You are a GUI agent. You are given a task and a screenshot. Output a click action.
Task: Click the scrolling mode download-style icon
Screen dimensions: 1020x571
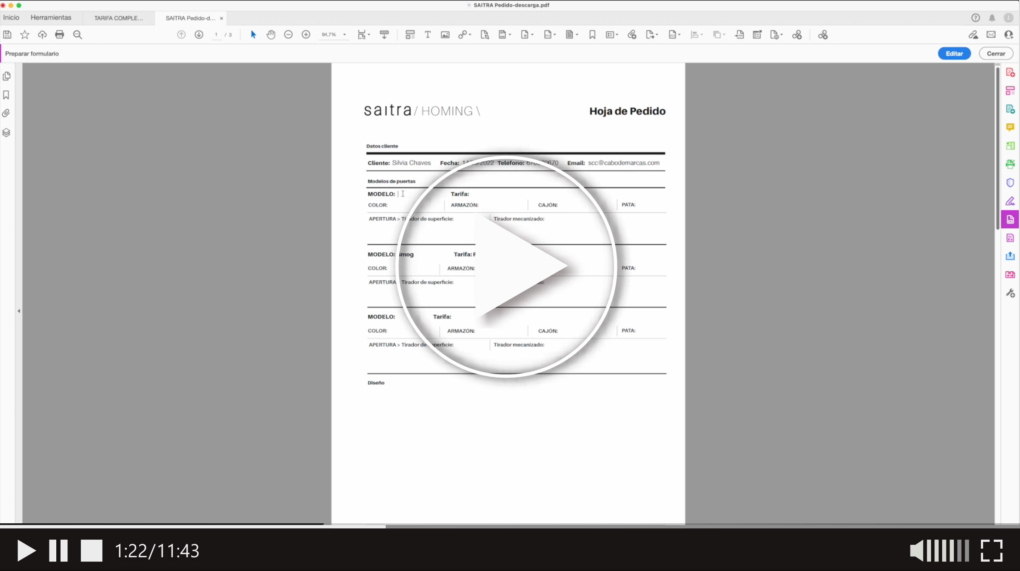[x=384, y=34]
